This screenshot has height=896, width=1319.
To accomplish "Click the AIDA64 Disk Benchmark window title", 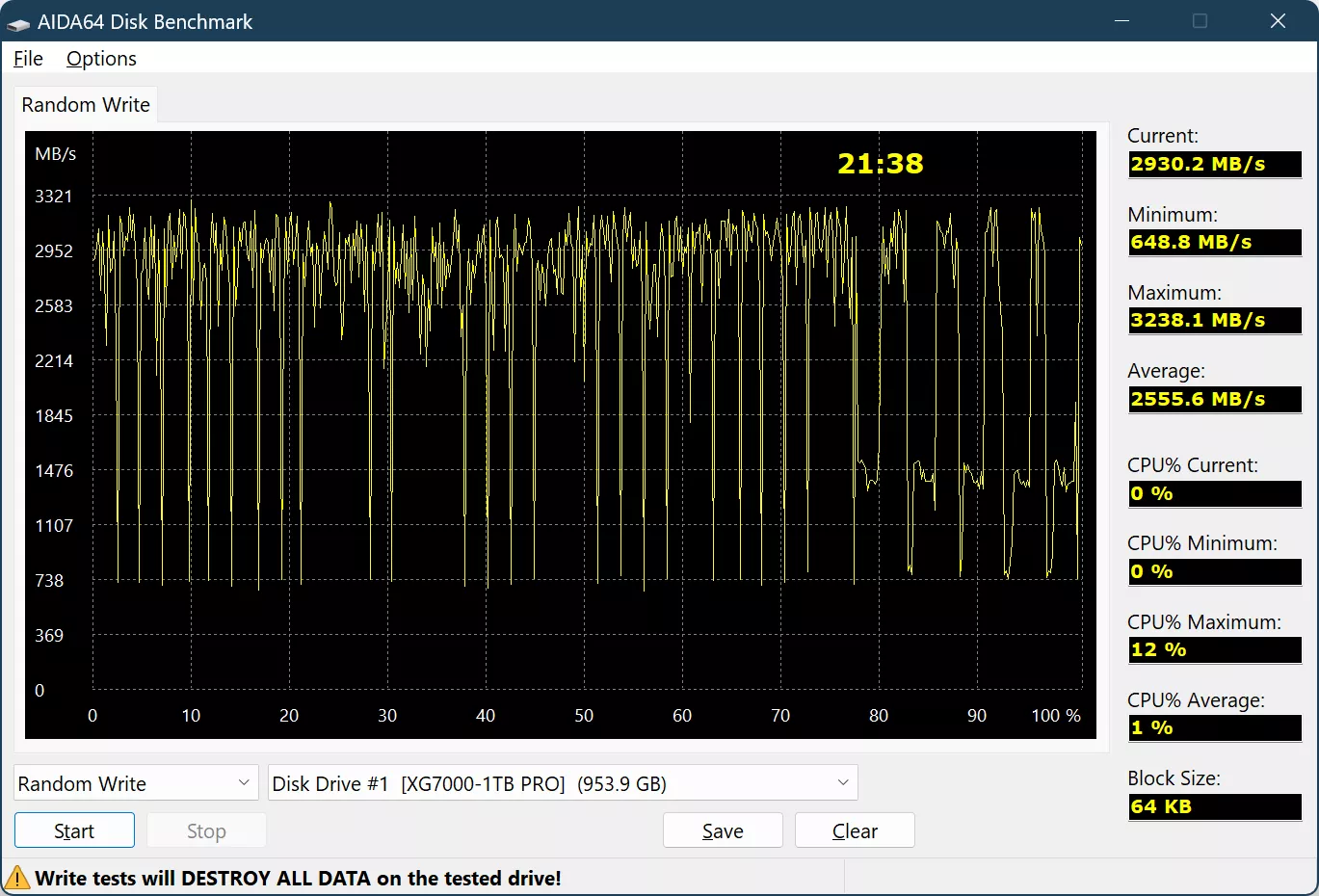I will 145,22.
